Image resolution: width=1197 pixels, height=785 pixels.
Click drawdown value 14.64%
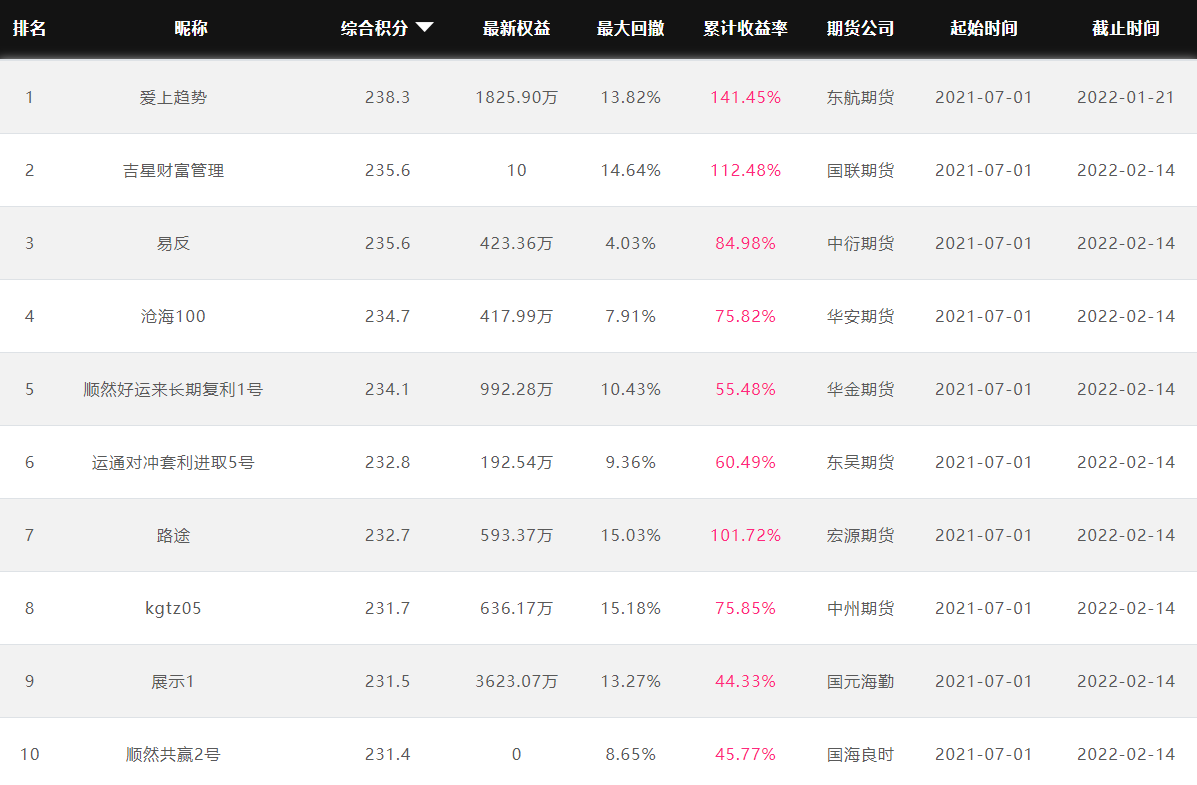[x=631, y=170]
